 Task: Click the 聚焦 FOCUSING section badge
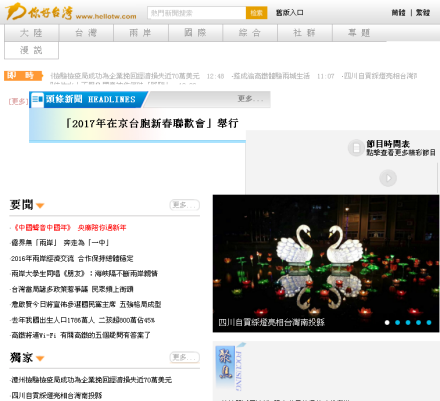(230, 367)
